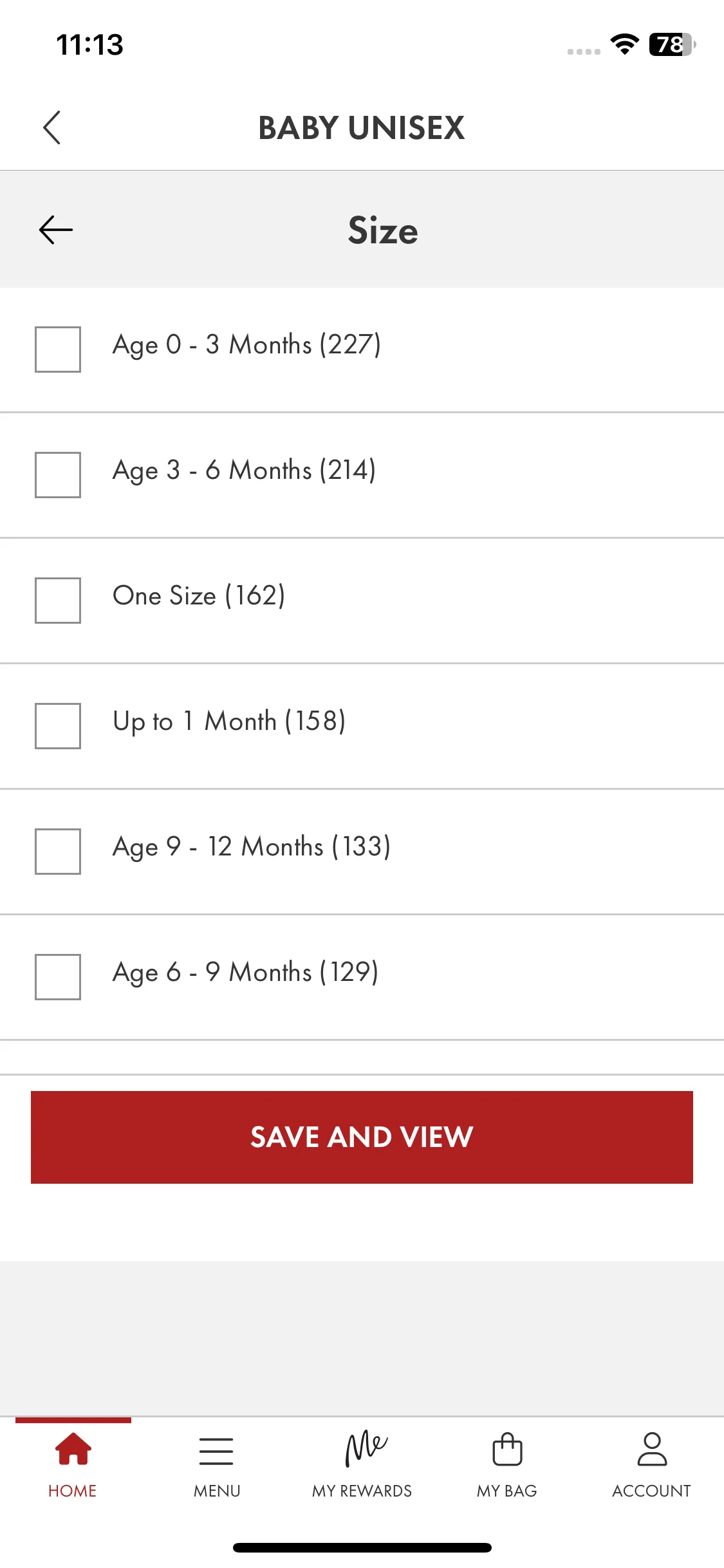The image size is (724, 1568).
Task: Enable Up to 1 Month checkbox
Action: tap(58, 726)
